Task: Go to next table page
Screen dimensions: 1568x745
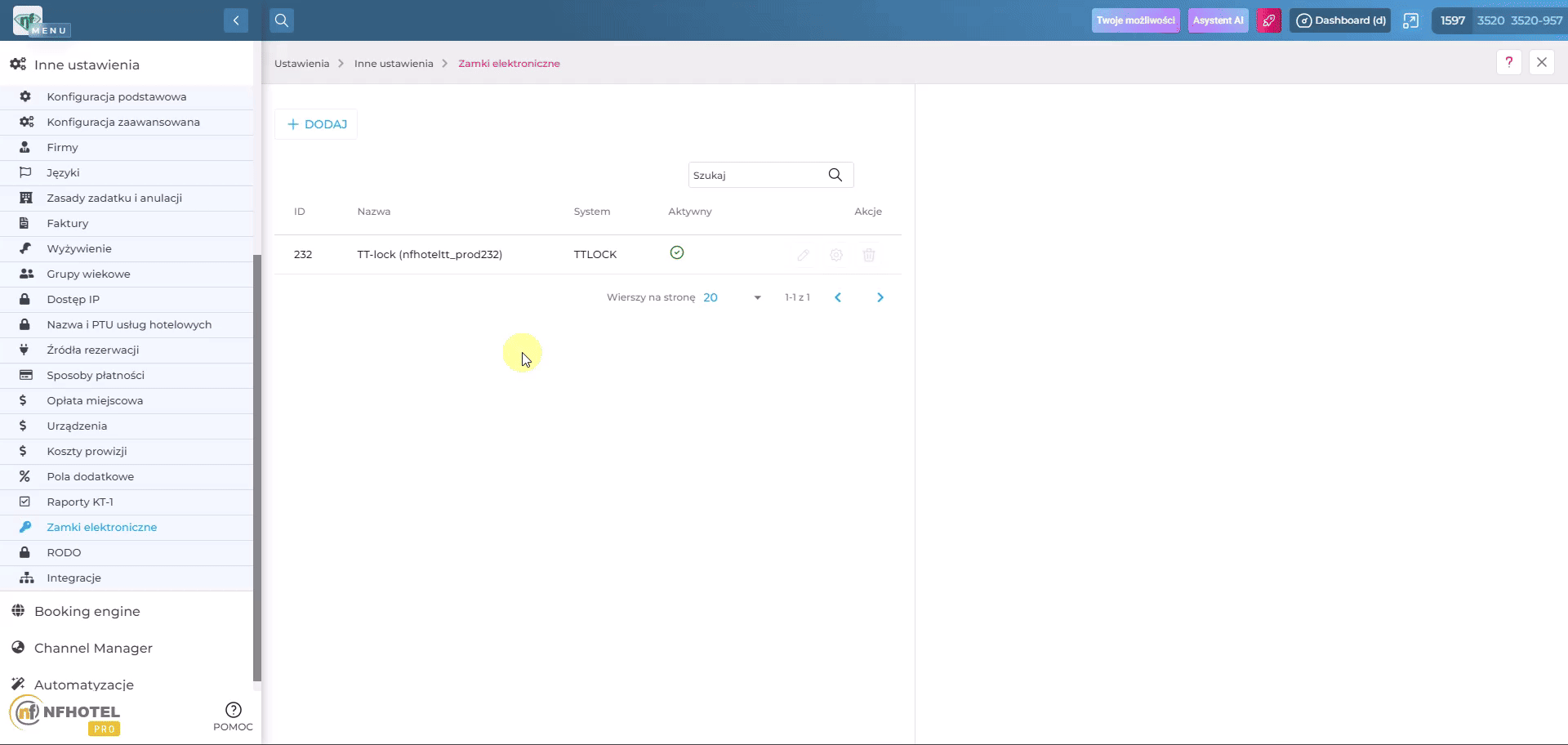Action: pos(880,297)
